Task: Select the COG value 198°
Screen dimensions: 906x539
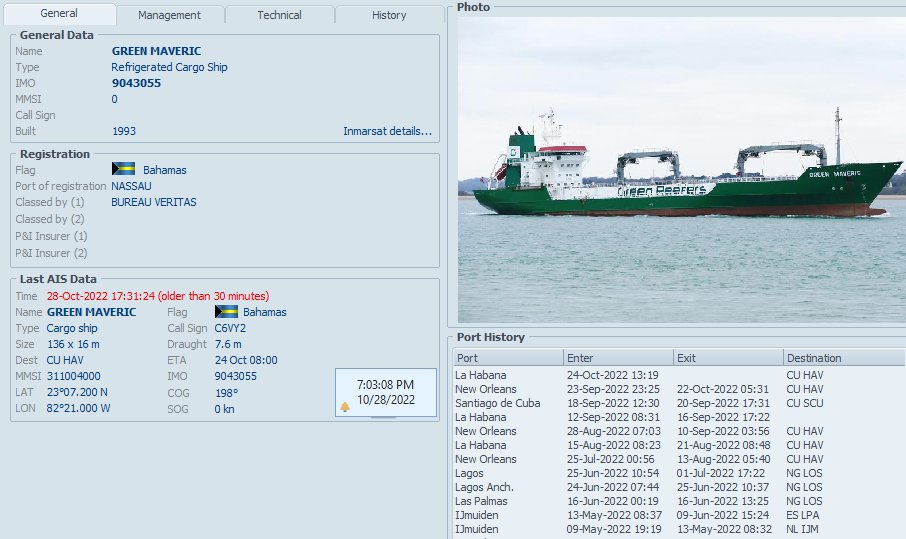Action: pos(226,393)
